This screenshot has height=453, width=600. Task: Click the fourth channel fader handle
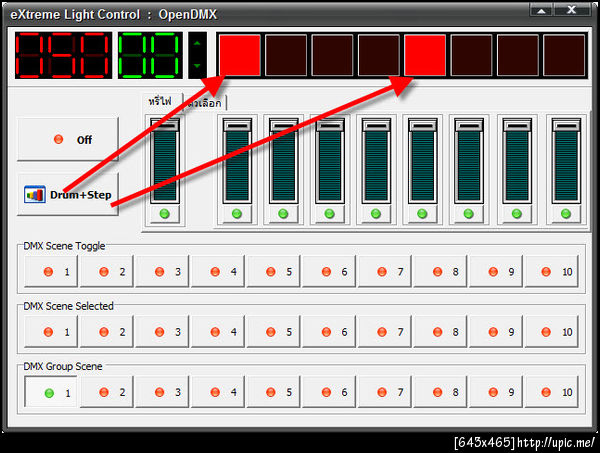click(376, 125)
